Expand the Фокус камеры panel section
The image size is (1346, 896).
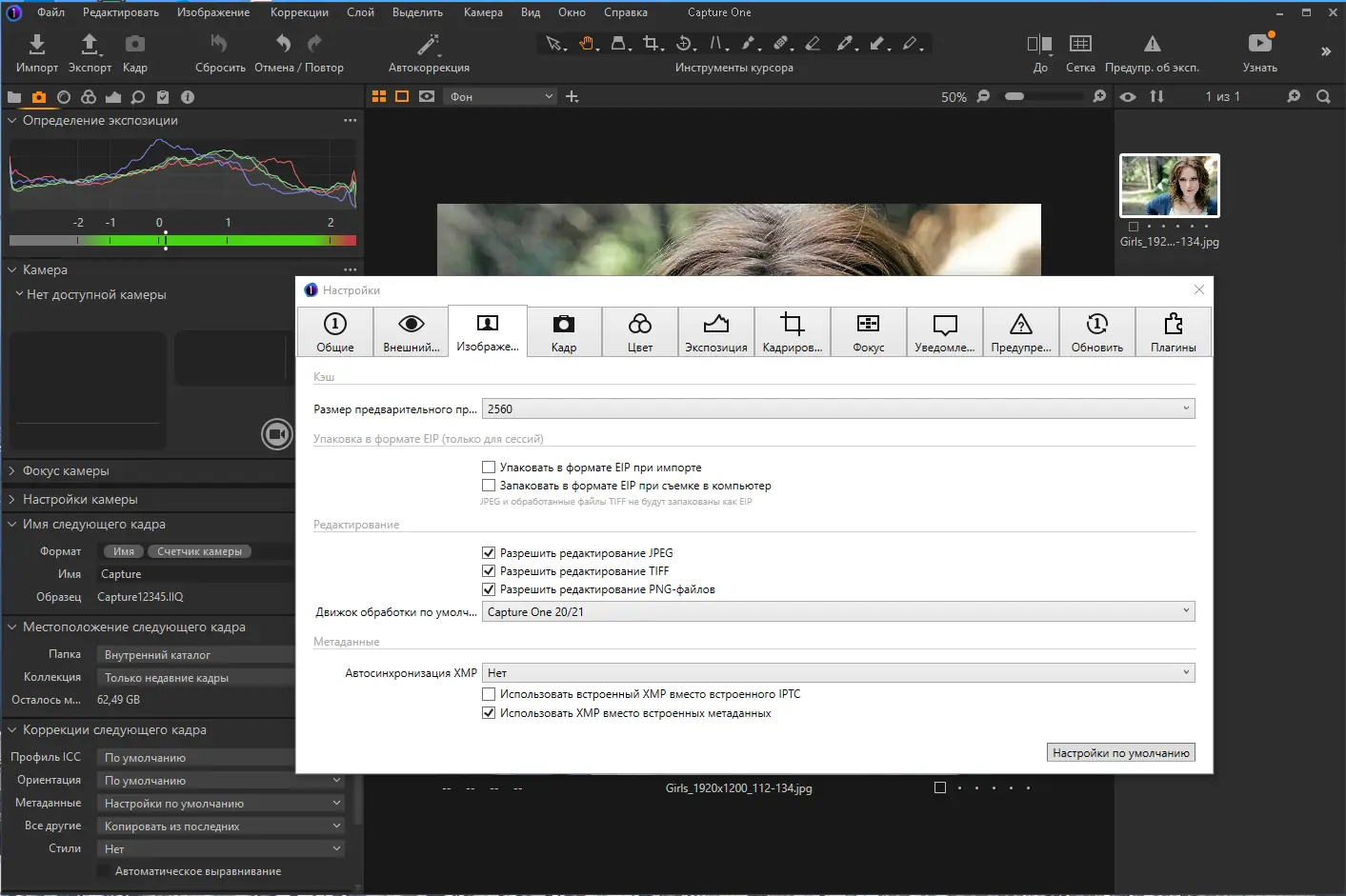(x=66, y=471)
